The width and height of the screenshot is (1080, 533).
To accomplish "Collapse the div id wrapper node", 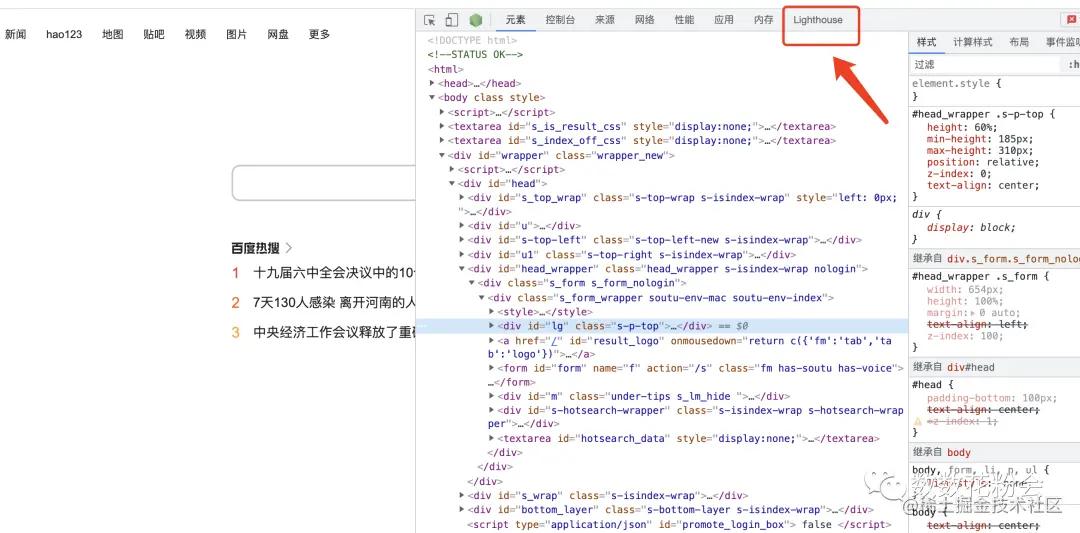I will [442, 156].
